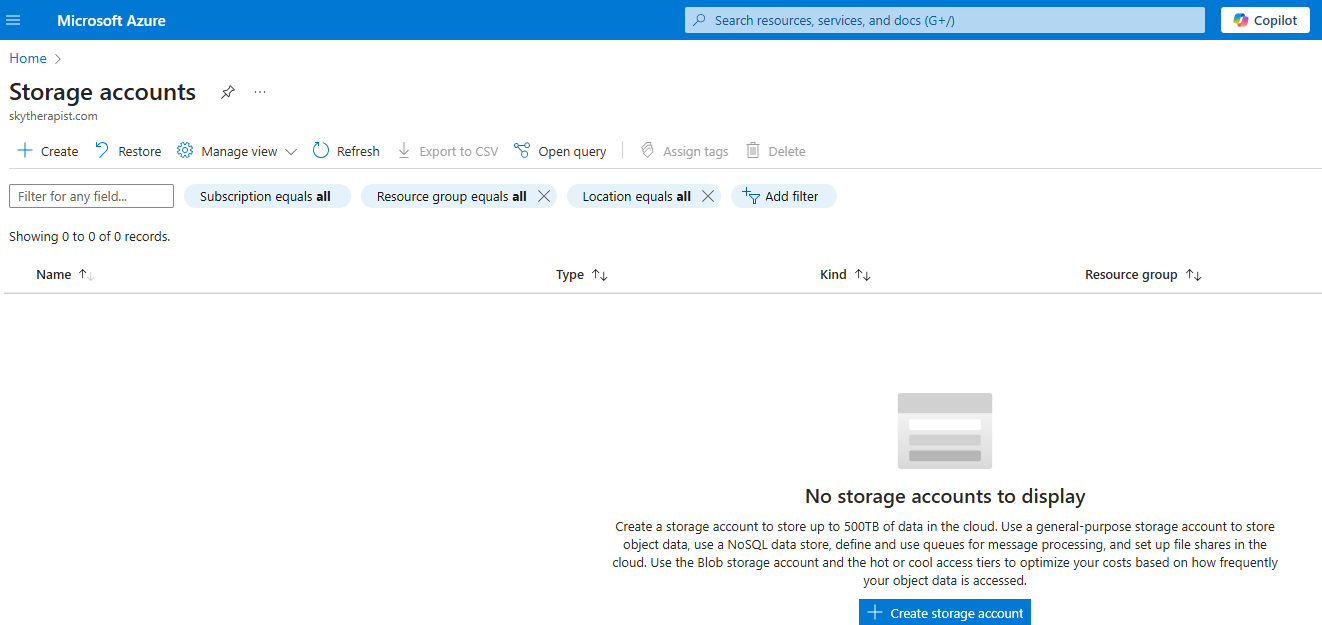The image size is (1322, 625).
Task: Refresh the storage accounts list
Action: (x=346, y=151)
